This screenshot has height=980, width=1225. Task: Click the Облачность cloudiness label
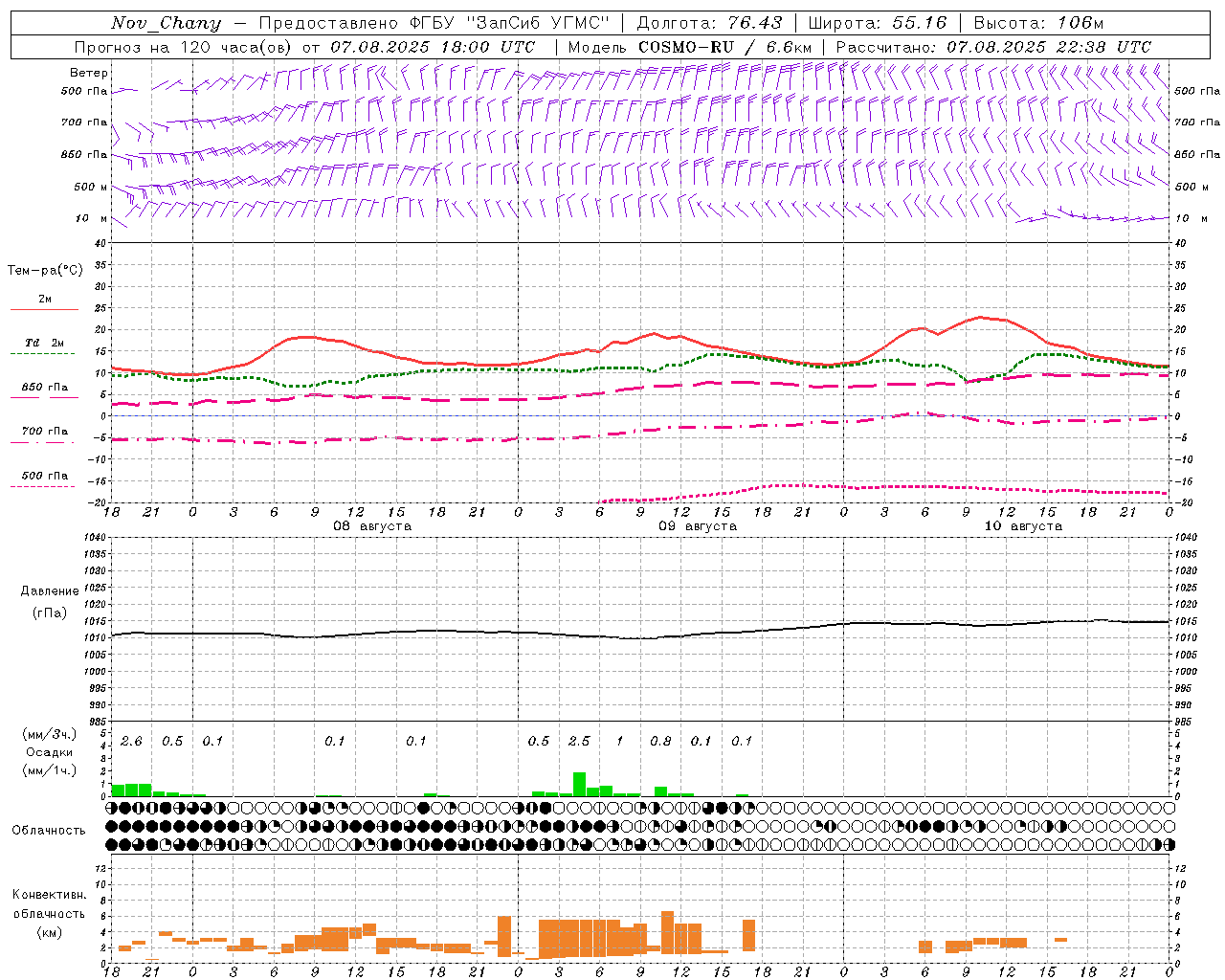pos(49,831)
